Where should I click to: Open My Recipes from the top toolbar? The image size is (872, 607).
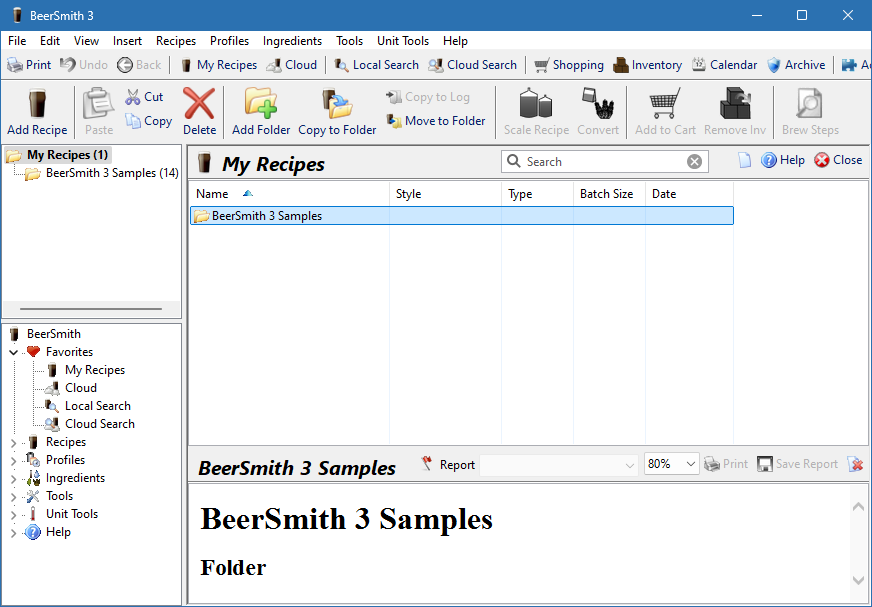(x=219, y=65)
